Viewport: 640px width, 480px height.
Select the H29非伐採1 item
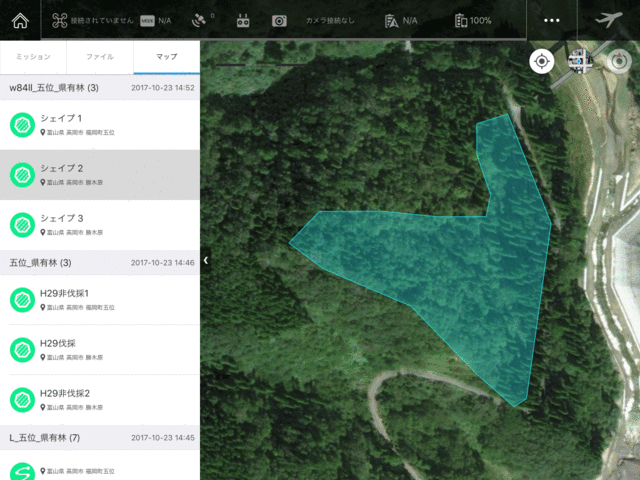tap(100, 300)
